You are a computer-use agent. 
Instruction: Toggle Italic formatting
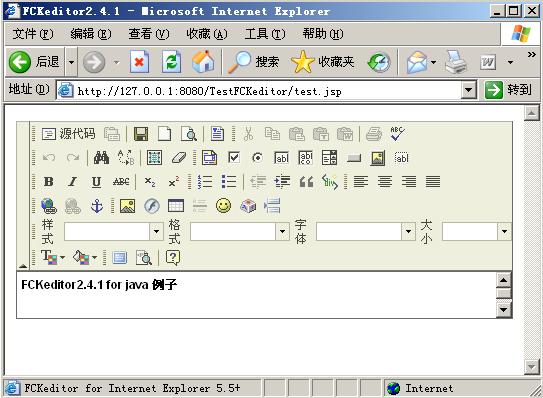click(x=72, y=182)
